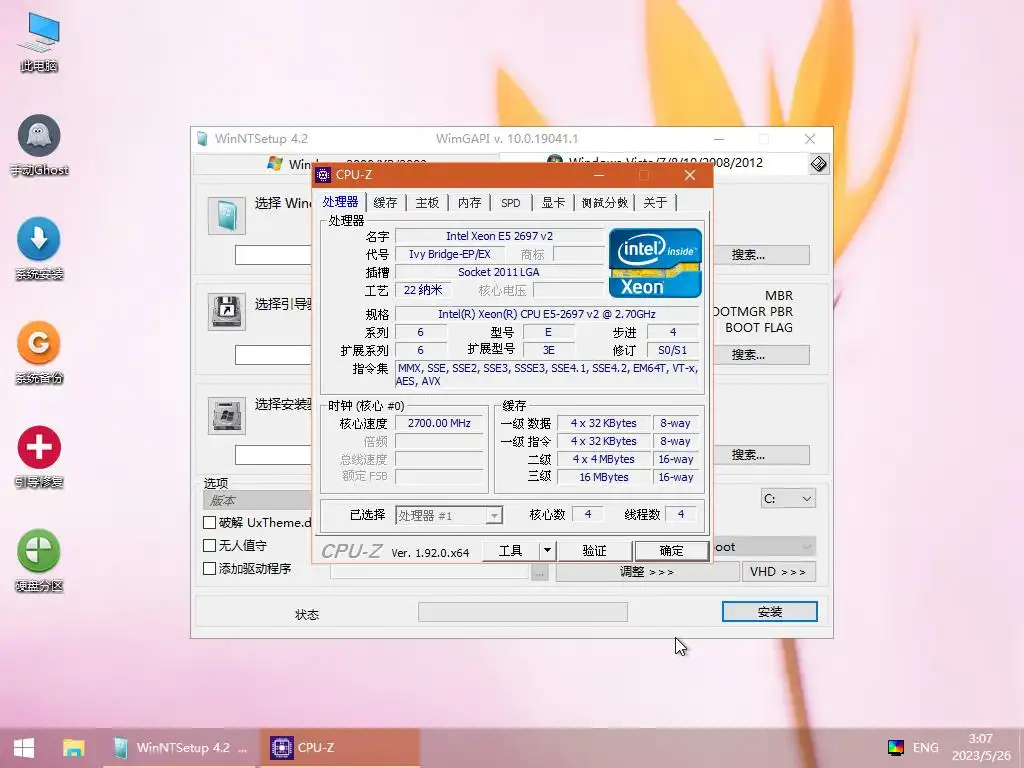The height and width of the screenshot is (768, 1024).
Task: Click the installation drive icon in WinNTSetup
Action: tap(227, 415)
